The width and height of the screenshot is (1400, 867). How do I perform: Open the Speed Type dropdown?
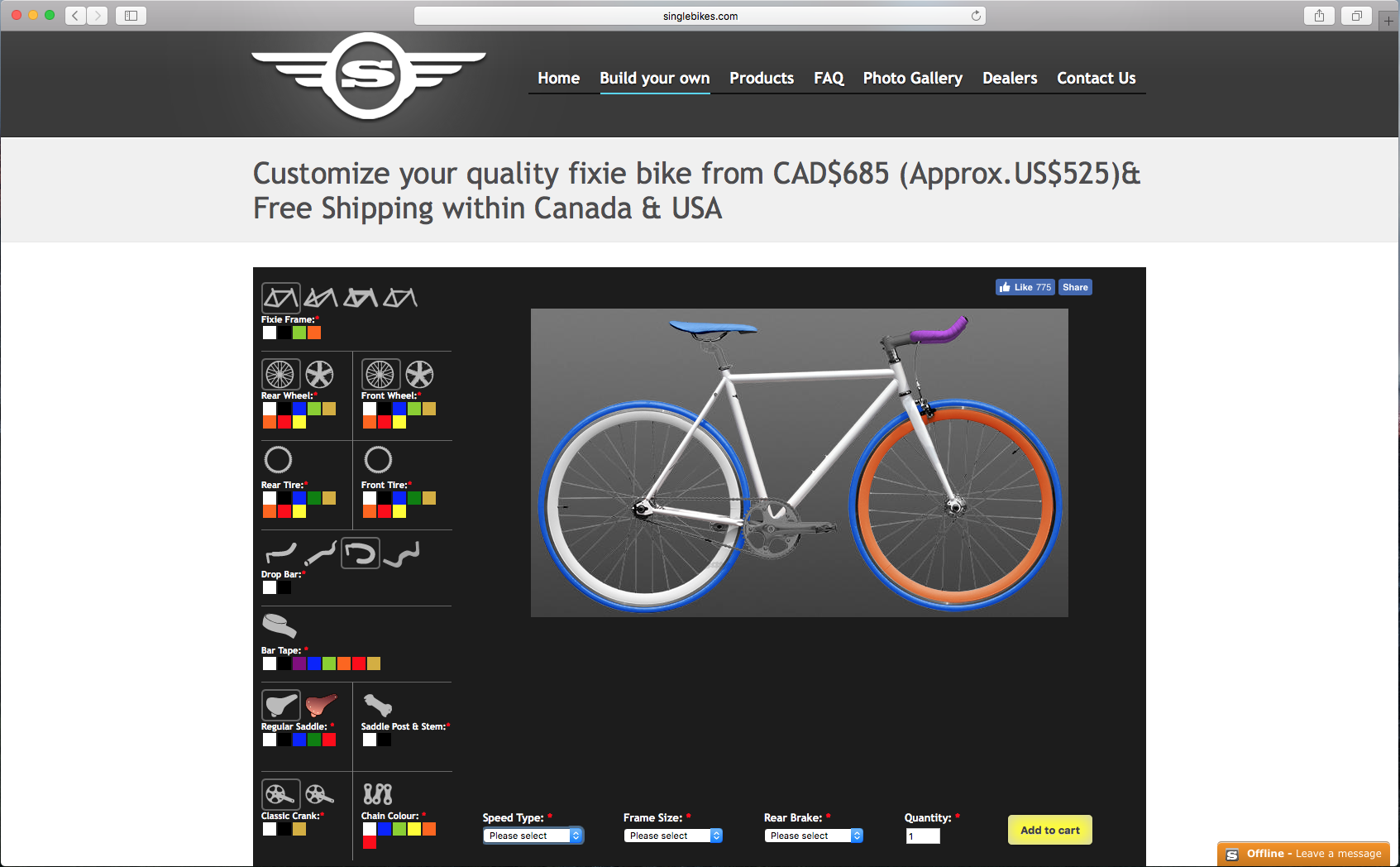(533, 836)
